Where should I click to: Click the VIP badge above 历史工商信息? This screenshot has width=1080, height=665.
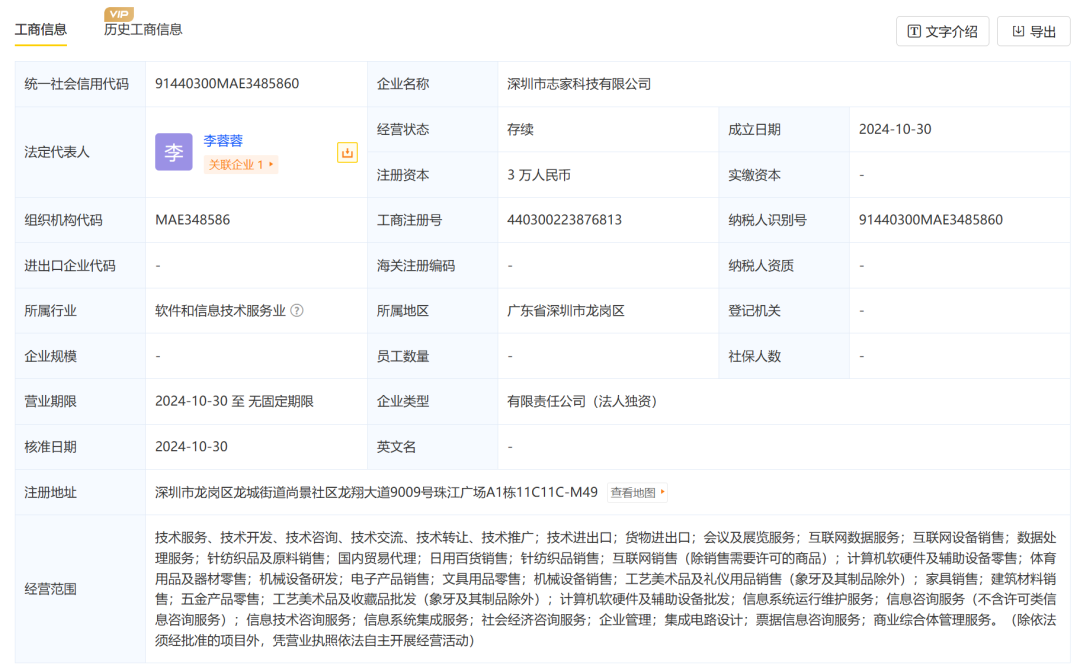[x=118, y=14]
